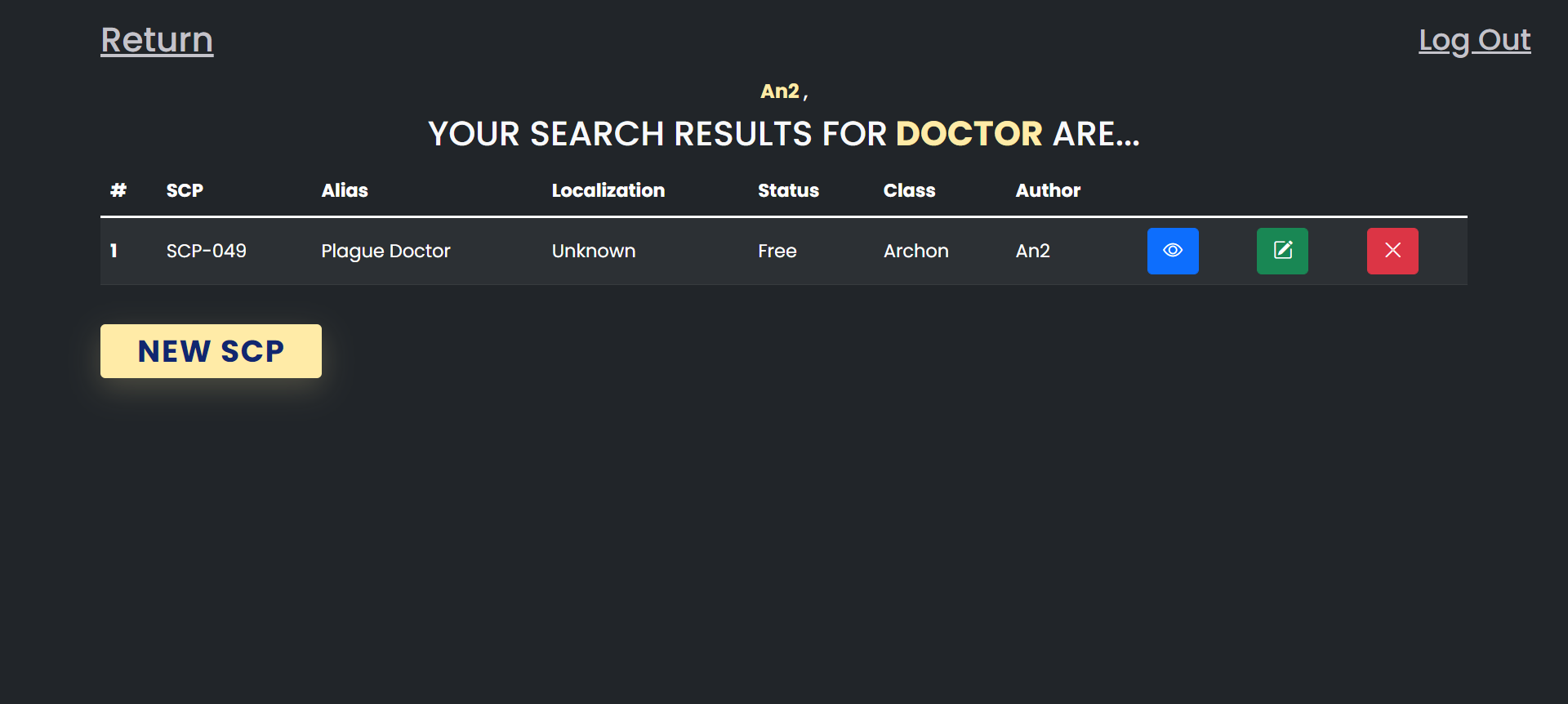Click the # column header

pos(118,190)
